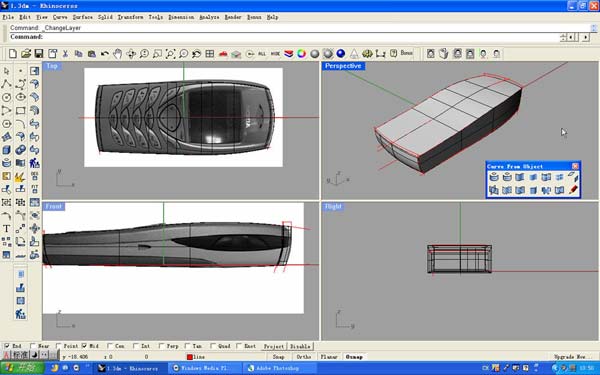Viewport: 600px width, 375px height.
Task: Toggle Ortho in status bar
Action: pyautogui.click(x=304, y=357)
